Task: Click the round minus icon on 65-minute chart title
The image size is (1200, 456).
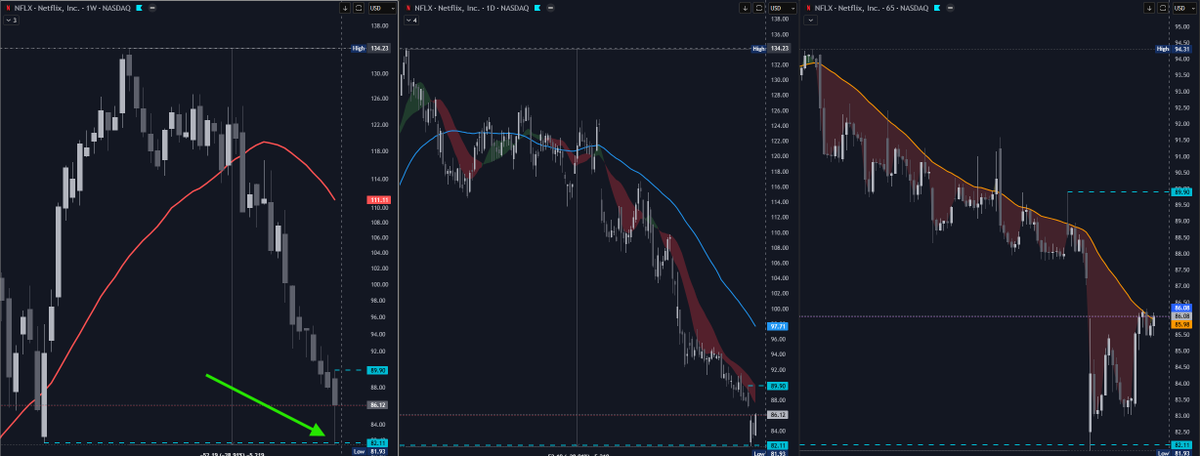Action: (950, 8)
